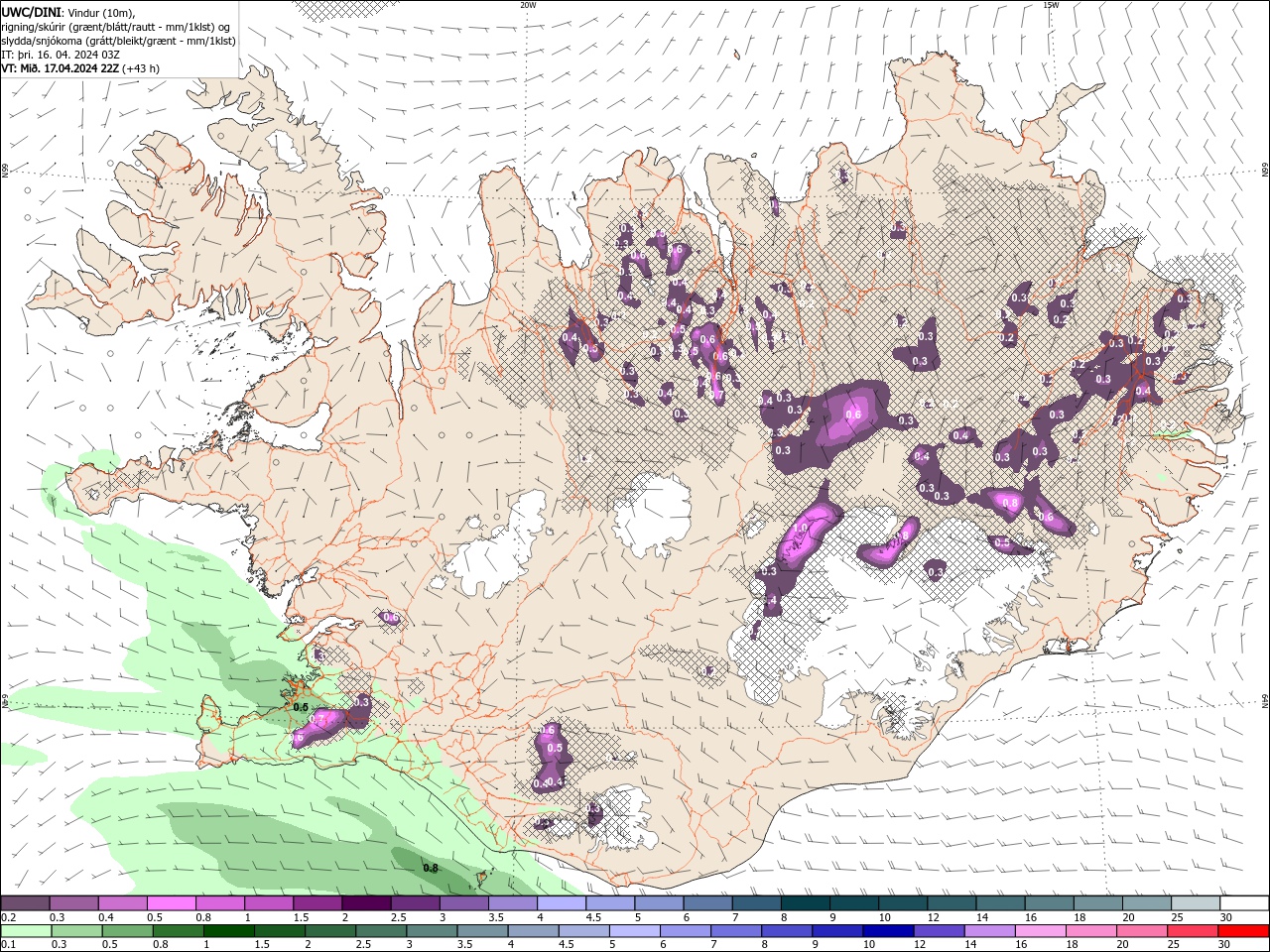The height and width of the screenshot is (952, 1270).
Task: Click the "25" label beneath the light grey snow swatch
Action: click(1178, 917)
